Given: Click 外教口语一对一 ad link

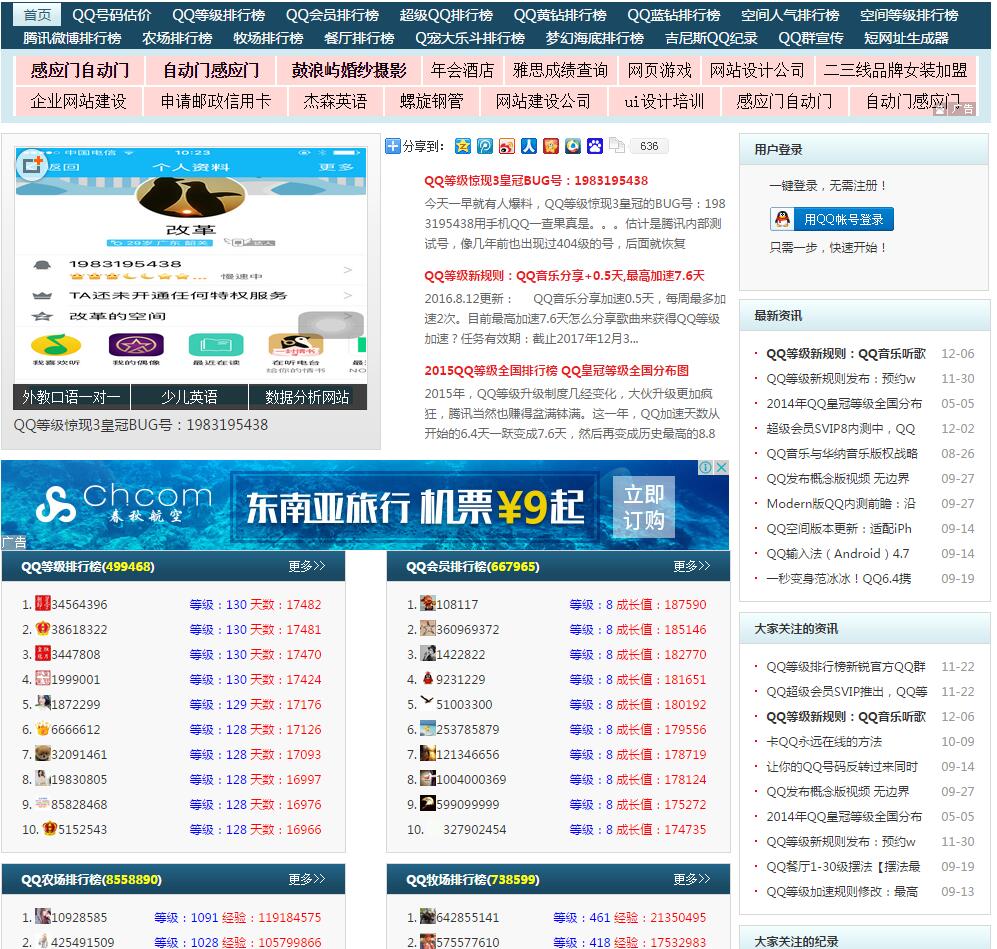Looking at the screenshot, I should (x=71, y=397).
